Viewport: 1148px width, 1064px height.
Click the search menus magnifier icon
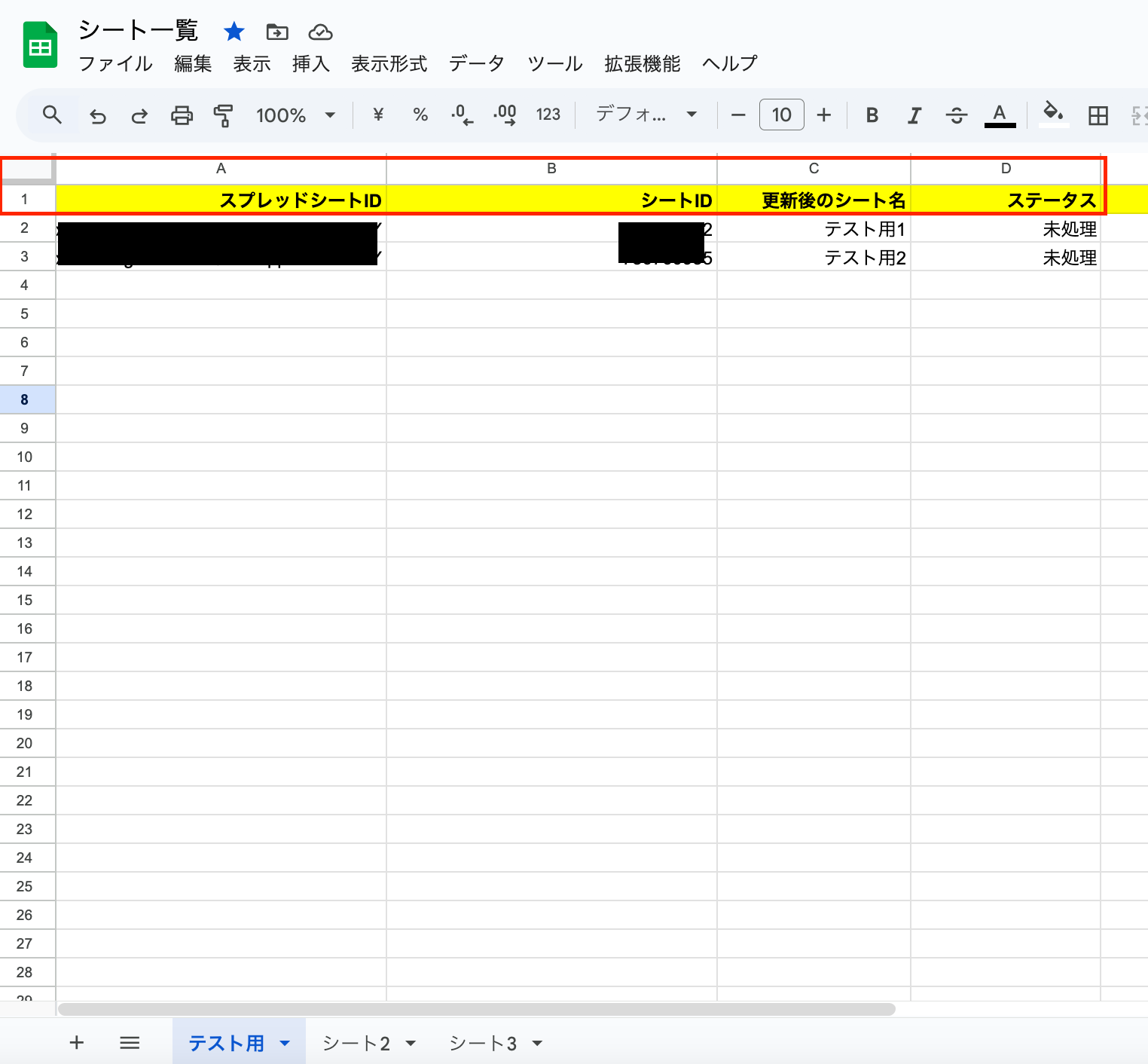pos(52,115)
